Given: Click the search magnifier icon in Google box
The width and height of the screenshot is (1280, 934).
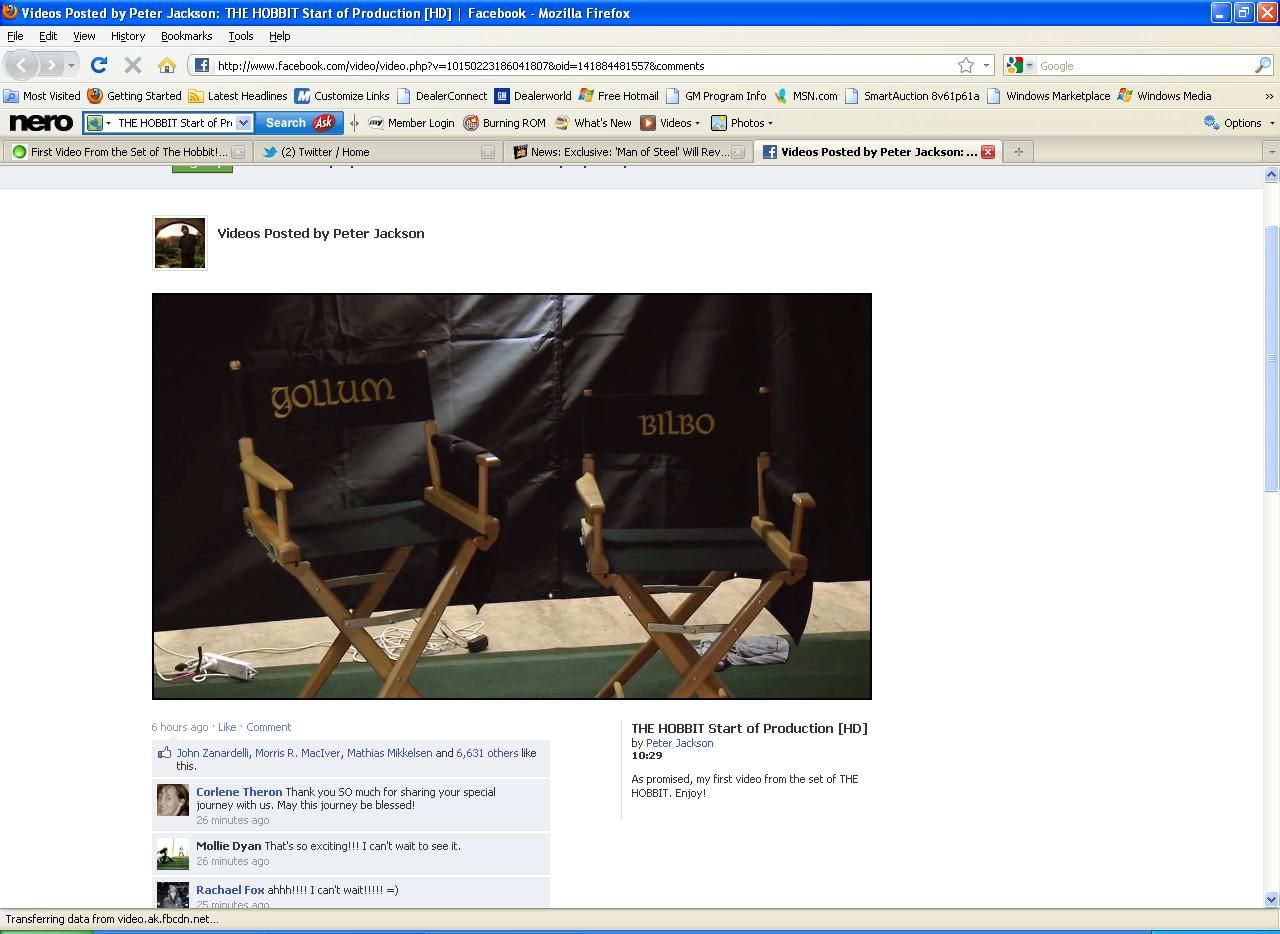Looking at the screenshot, I should [1263, 65].
